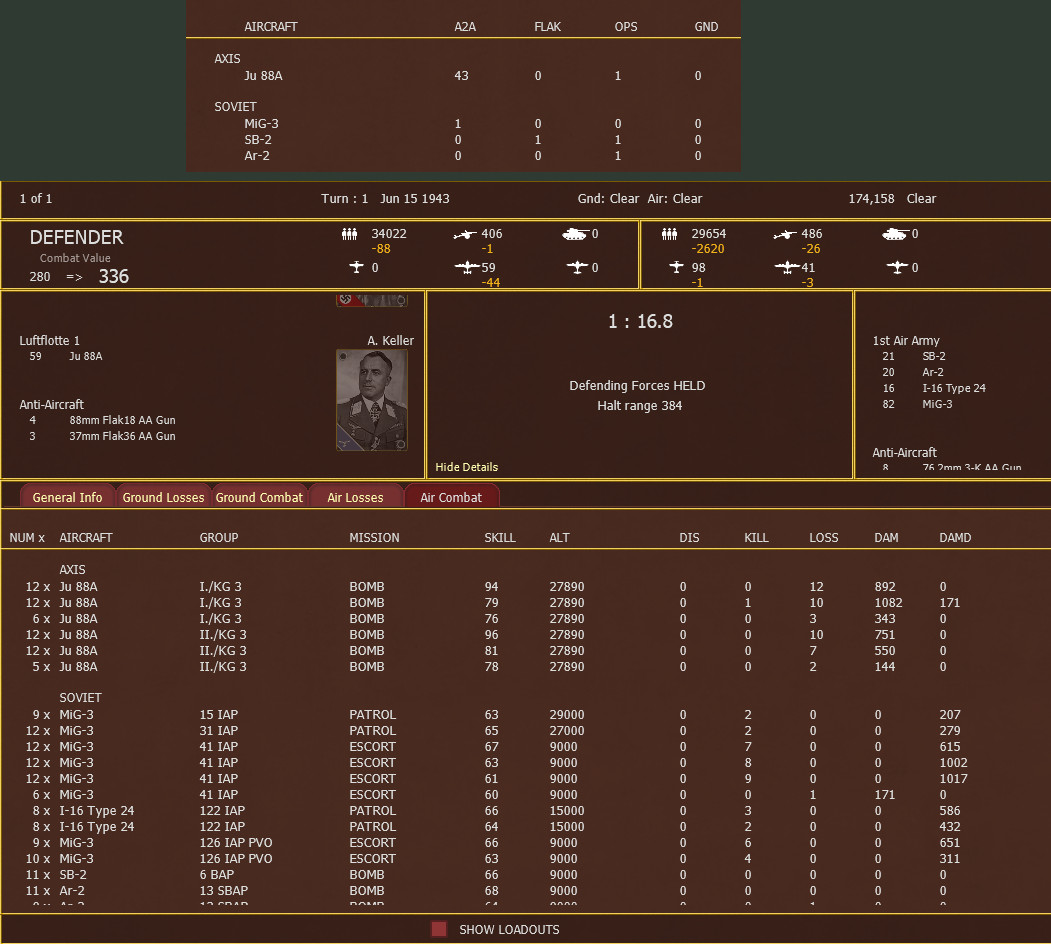The width and height of the screenshot is (1051, 944).
Task: Click the 1 : 16.8 odds ratio
Action: pos(640,322)
